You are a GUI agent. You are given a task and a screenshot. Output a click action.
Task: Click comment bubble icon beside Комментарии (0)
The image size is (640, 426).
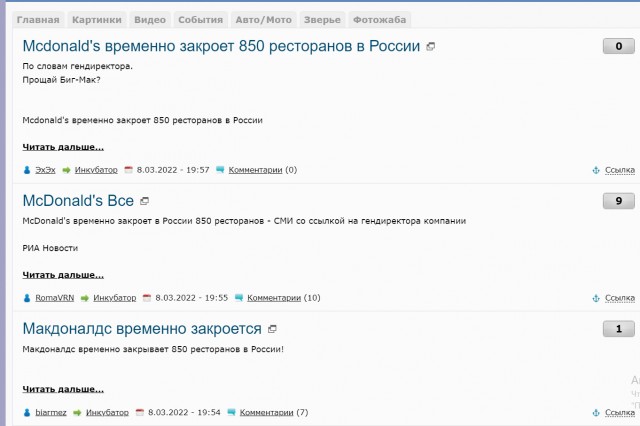click(220, 169)
